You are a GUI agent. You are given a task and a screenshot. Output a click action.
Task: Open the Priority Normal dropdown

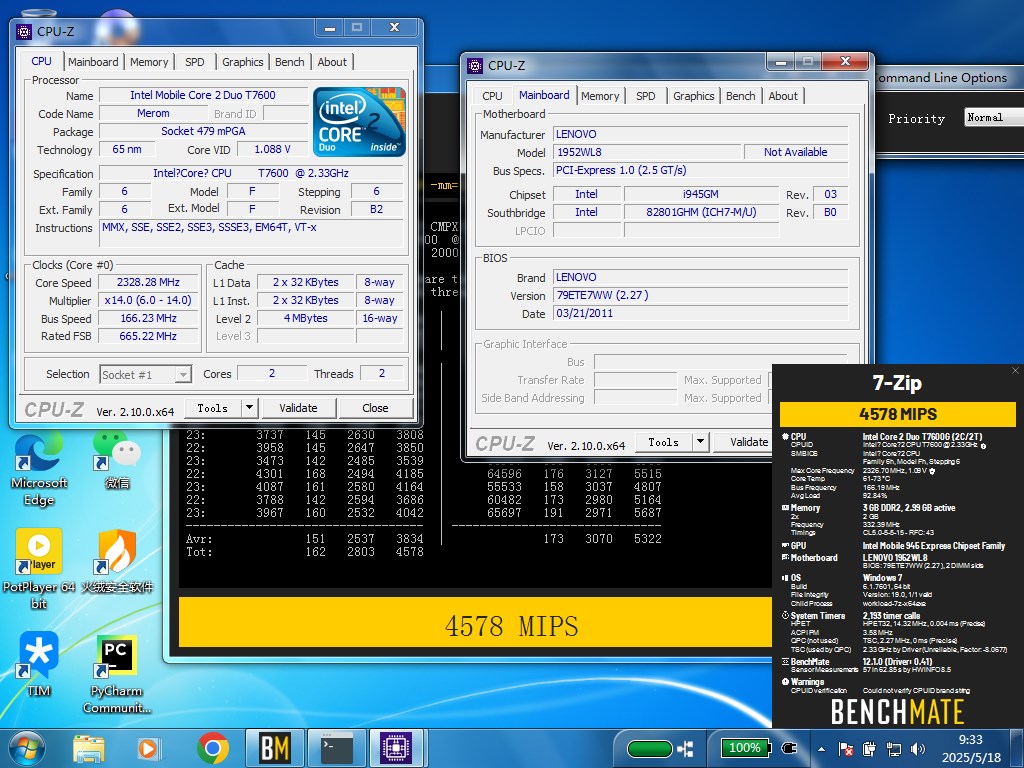[993, 118]
